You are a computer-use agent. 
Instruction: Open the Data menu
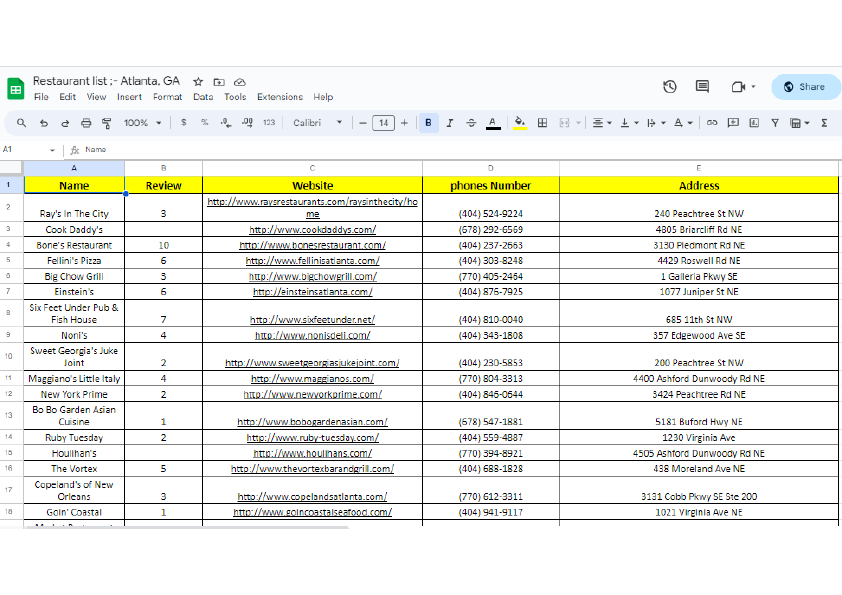point(203,97)
